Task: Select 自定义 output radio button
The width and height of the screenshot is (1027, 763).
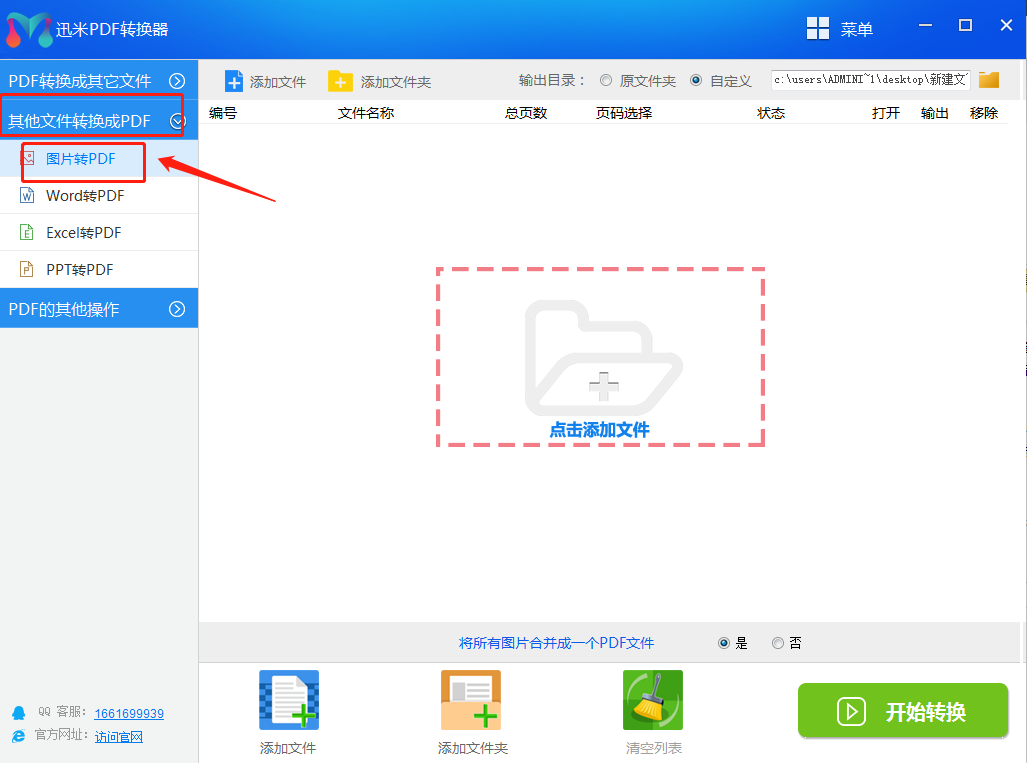Action: point(696,81)
